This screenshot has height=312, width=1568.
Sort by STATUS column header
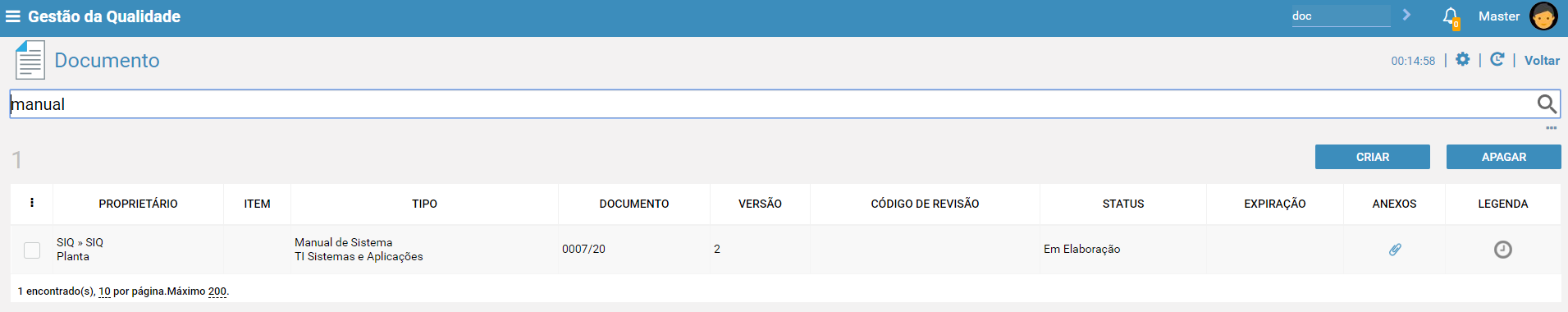click(x=1122, y=204)
